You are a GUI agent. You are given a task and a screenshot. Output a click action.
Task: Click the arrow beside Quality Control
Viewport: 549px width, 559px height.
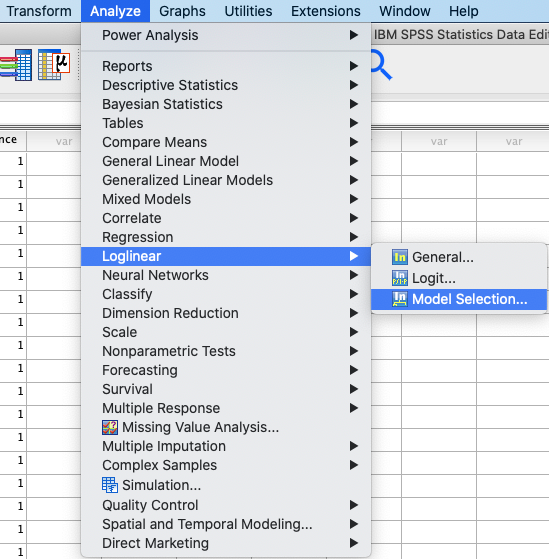354,505
